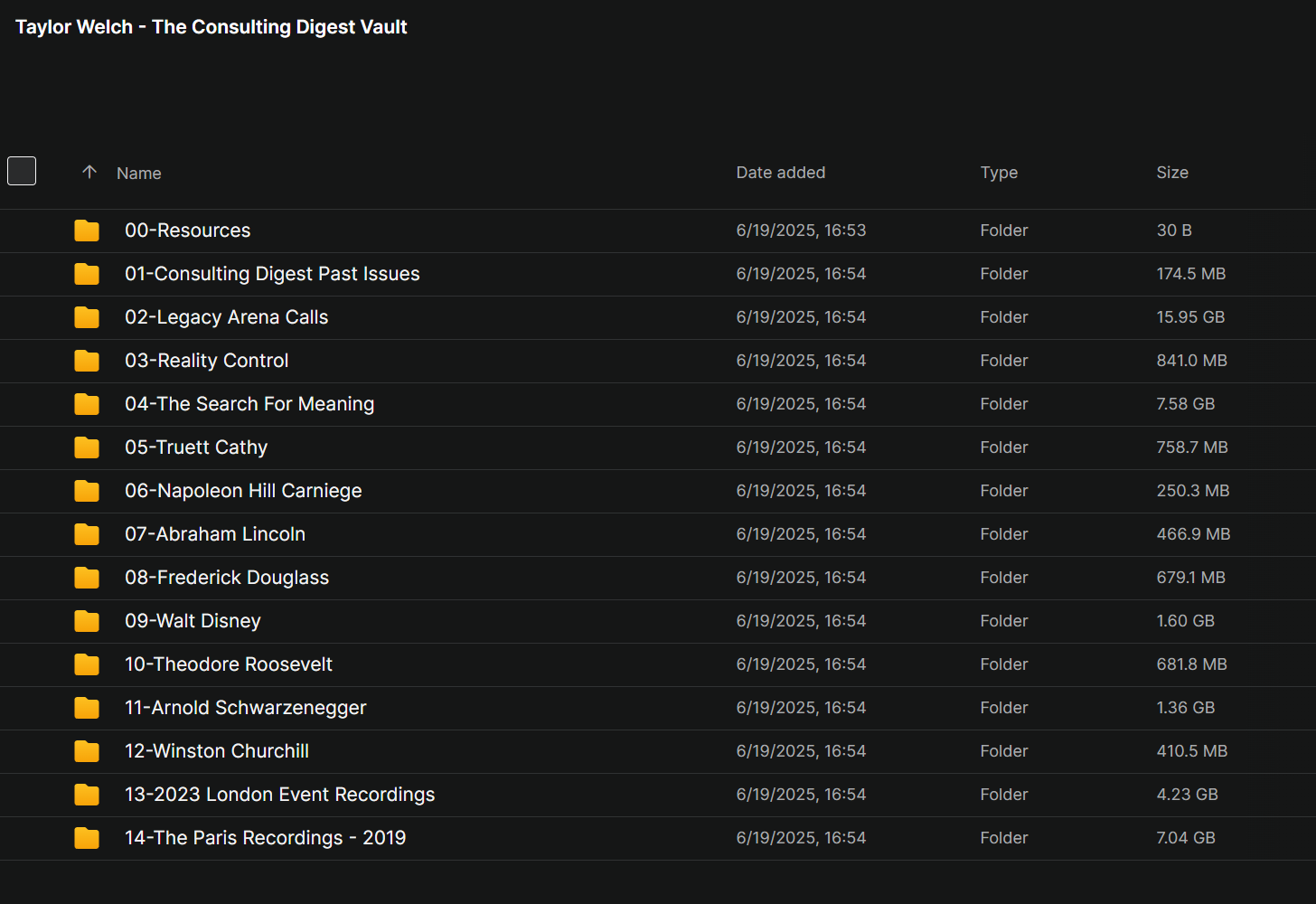Click the 410.5 MB size value
Screen dimensions: 1316x904
pyautogui.click(x=1192, y=751)
